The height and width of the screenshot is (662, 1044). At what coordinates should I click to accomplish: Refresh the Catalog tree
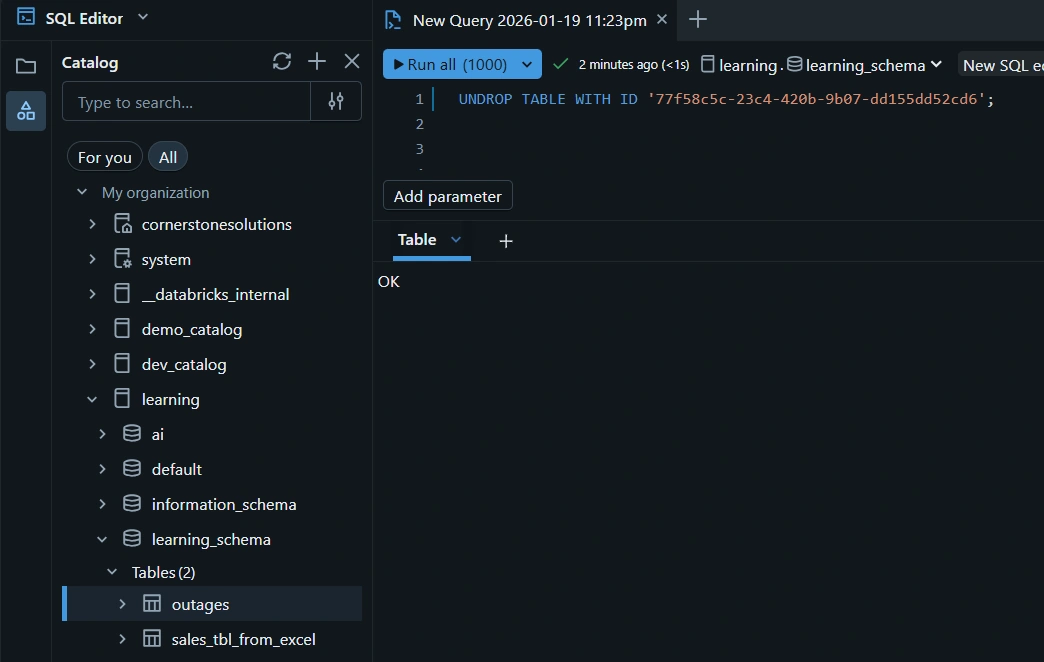[x=282, y=62]
